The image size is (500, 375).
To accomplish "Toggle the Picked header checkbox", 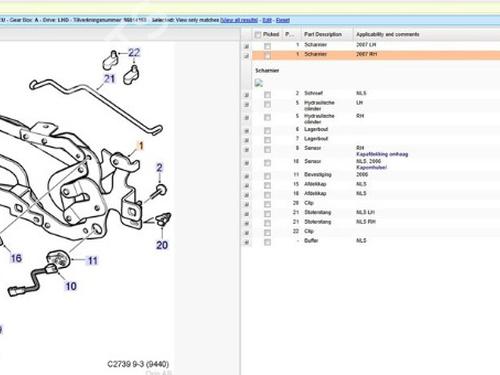I will [258, 35].
